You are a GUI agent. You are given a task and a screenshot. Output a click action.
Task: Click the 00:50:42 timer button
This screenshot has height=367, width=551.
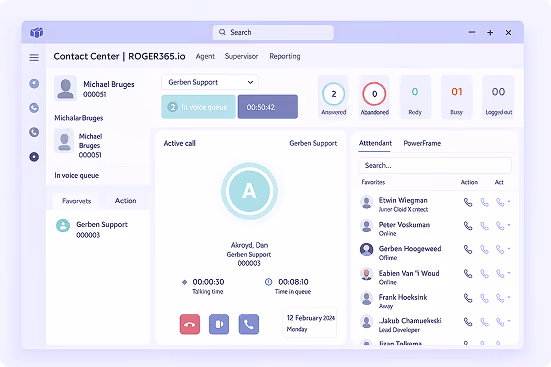(268, 107)
